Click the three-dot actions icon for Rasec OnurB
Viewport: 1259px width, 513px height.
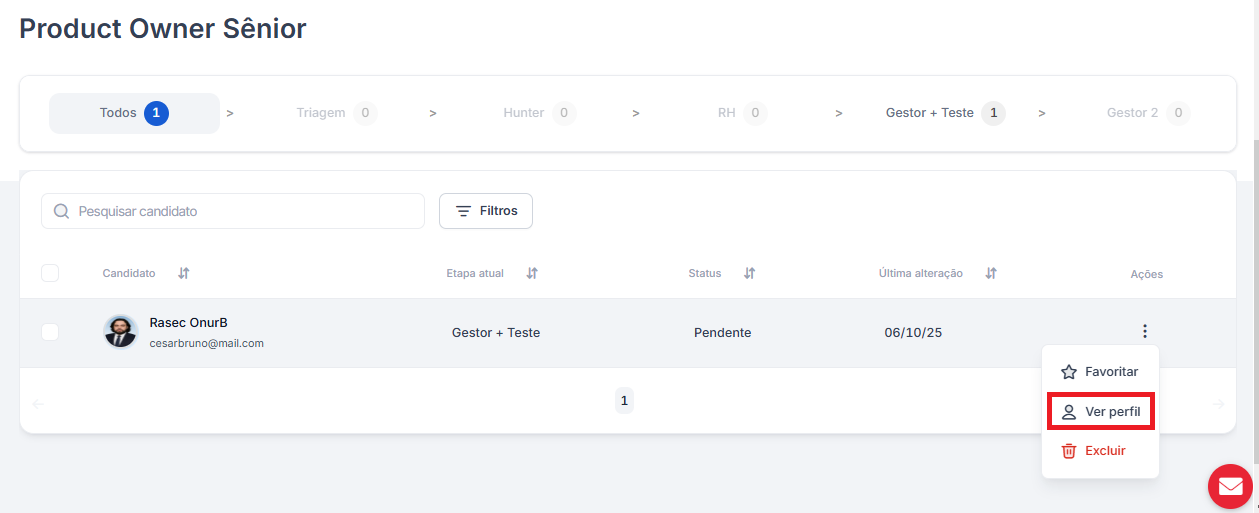pyautogui.click(x=1145, y=332)
